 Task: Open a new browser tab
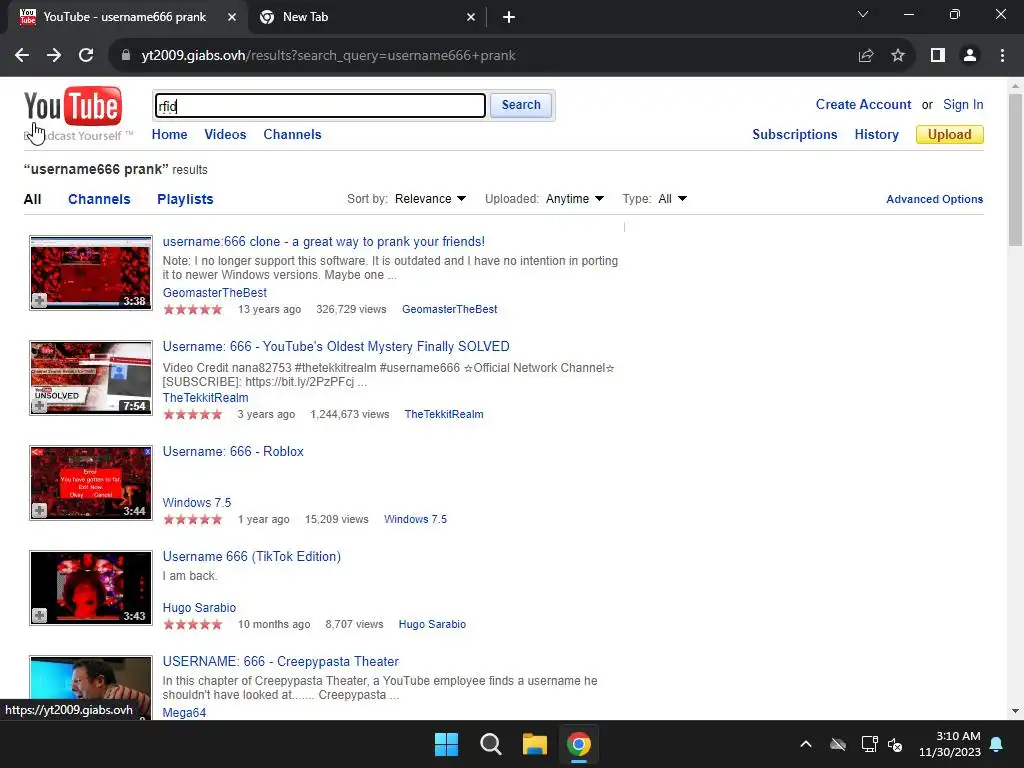pos(509,17)
